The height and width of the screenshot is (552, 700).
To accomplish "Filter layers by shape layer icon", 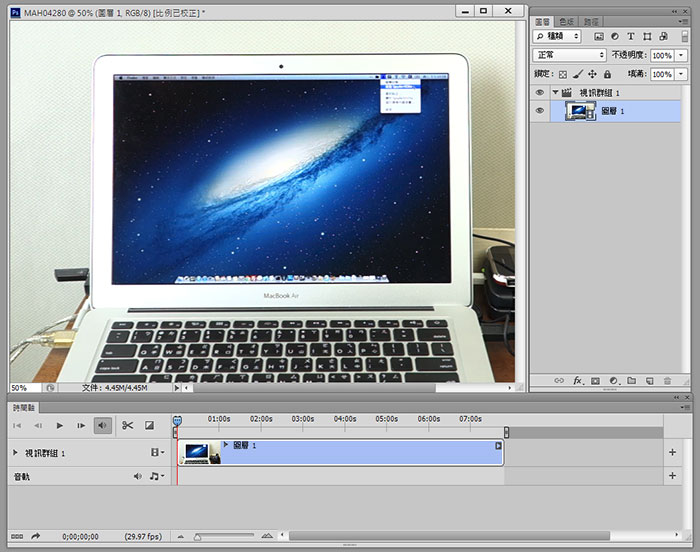I will click(647, 37).
